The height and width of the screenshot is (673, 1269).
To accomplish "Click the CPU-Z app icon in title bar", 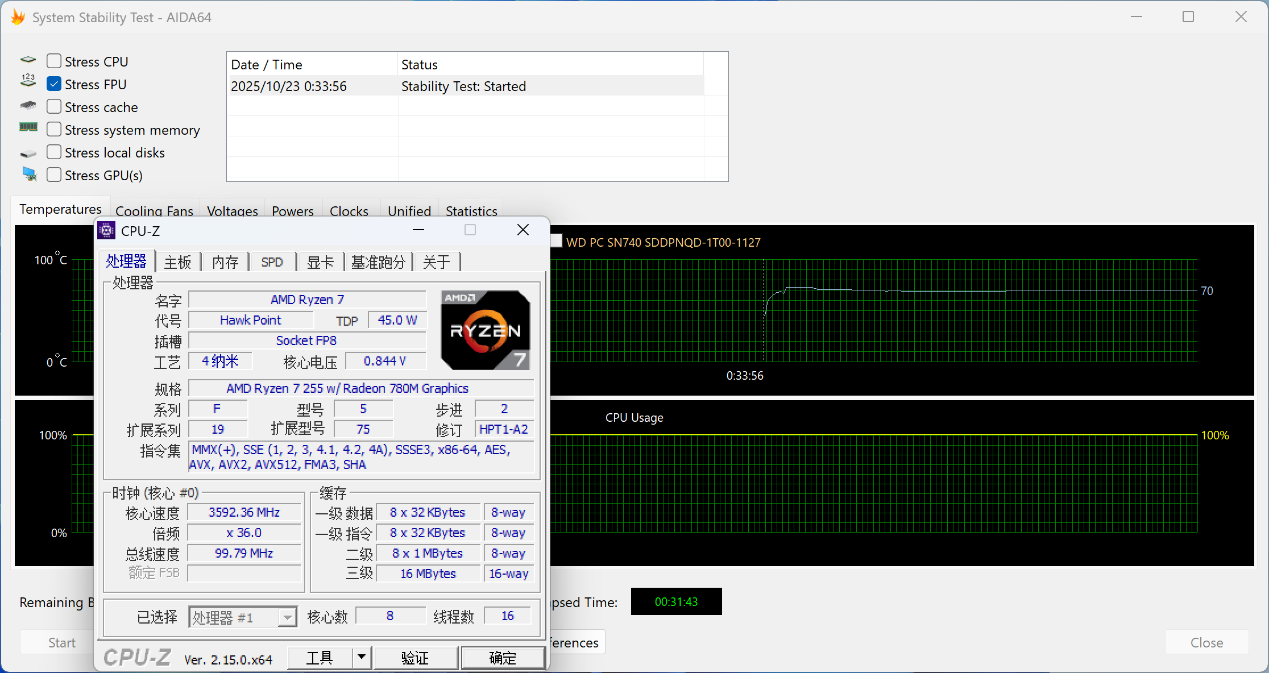I will click(x=106, y=231).
